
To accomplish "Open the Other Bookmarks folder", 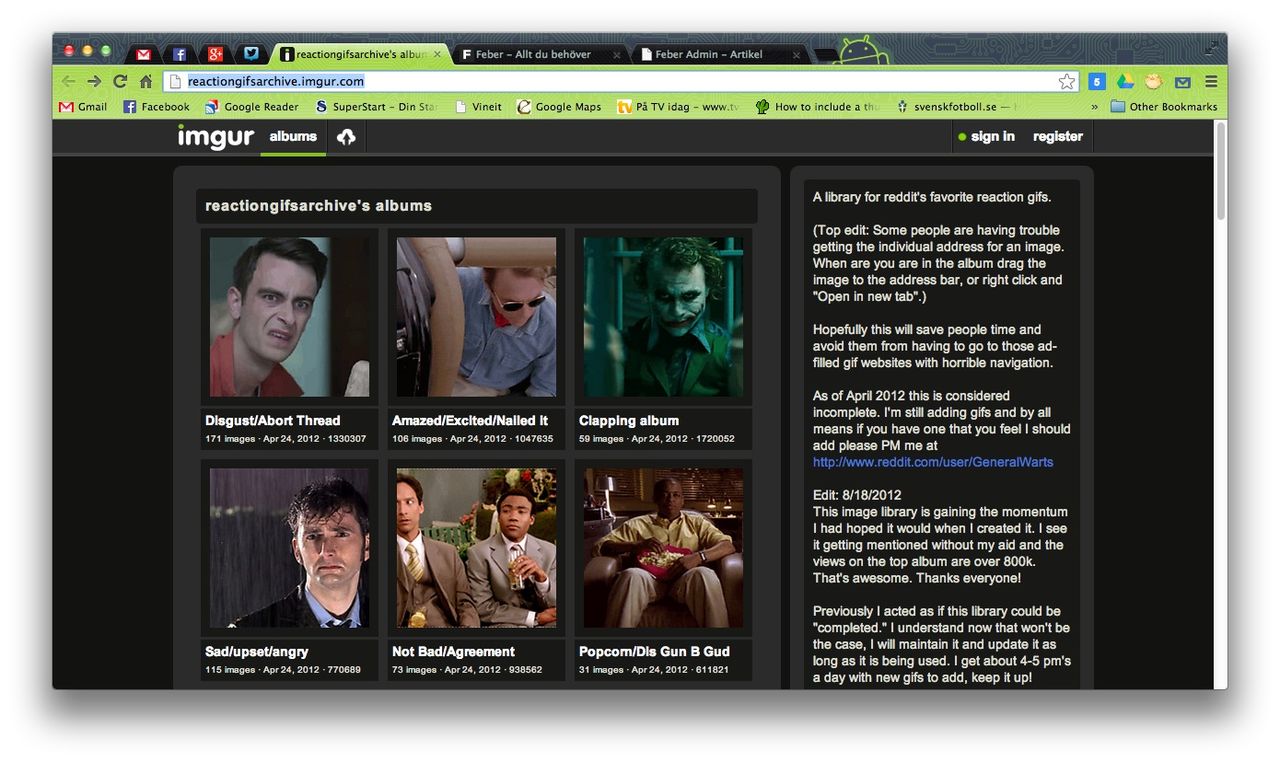I will pos(1164,107).
